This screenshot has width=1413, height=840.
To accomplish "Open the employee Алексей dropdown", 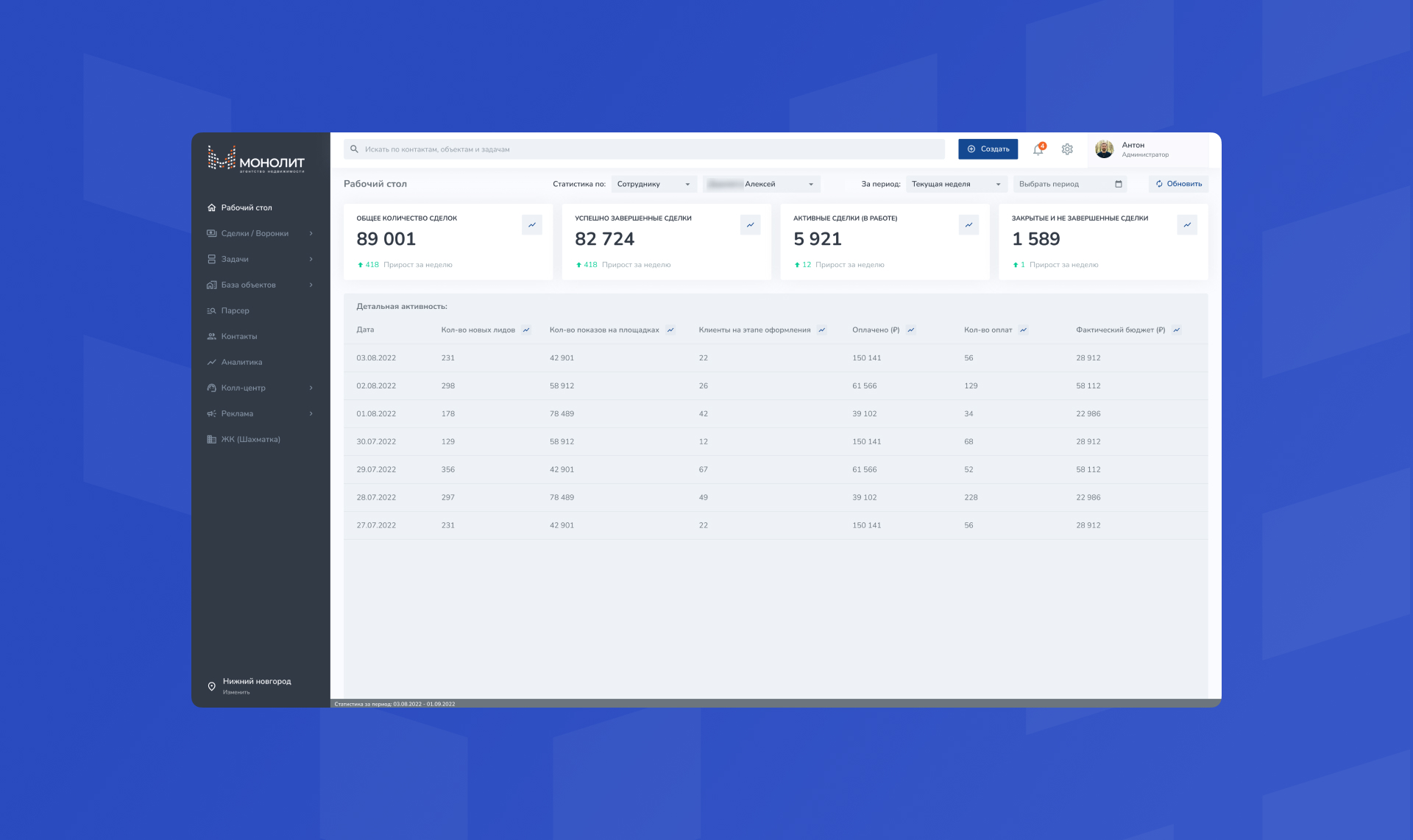I will click(x=761, y=184).
